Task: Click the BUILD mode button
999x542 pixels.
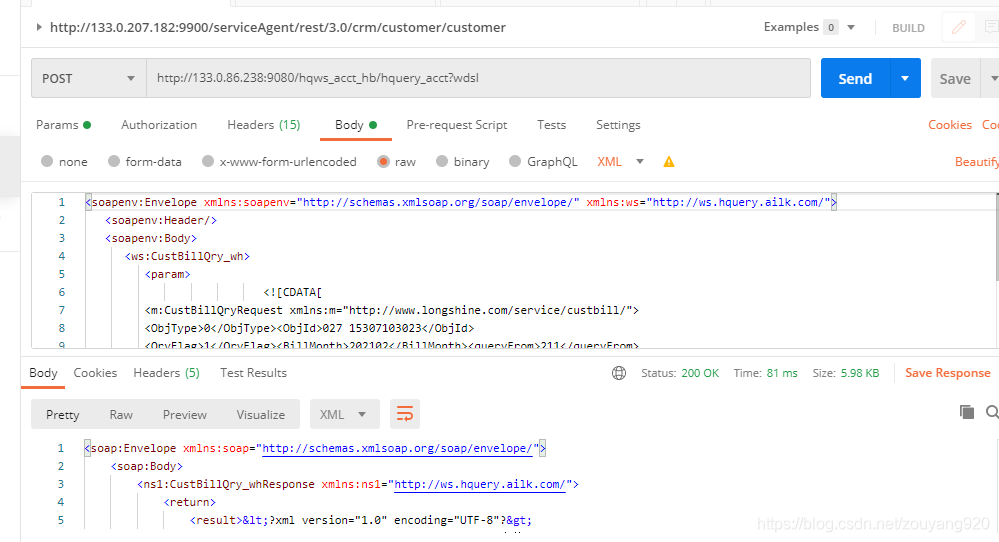Action: coord(908,28)
